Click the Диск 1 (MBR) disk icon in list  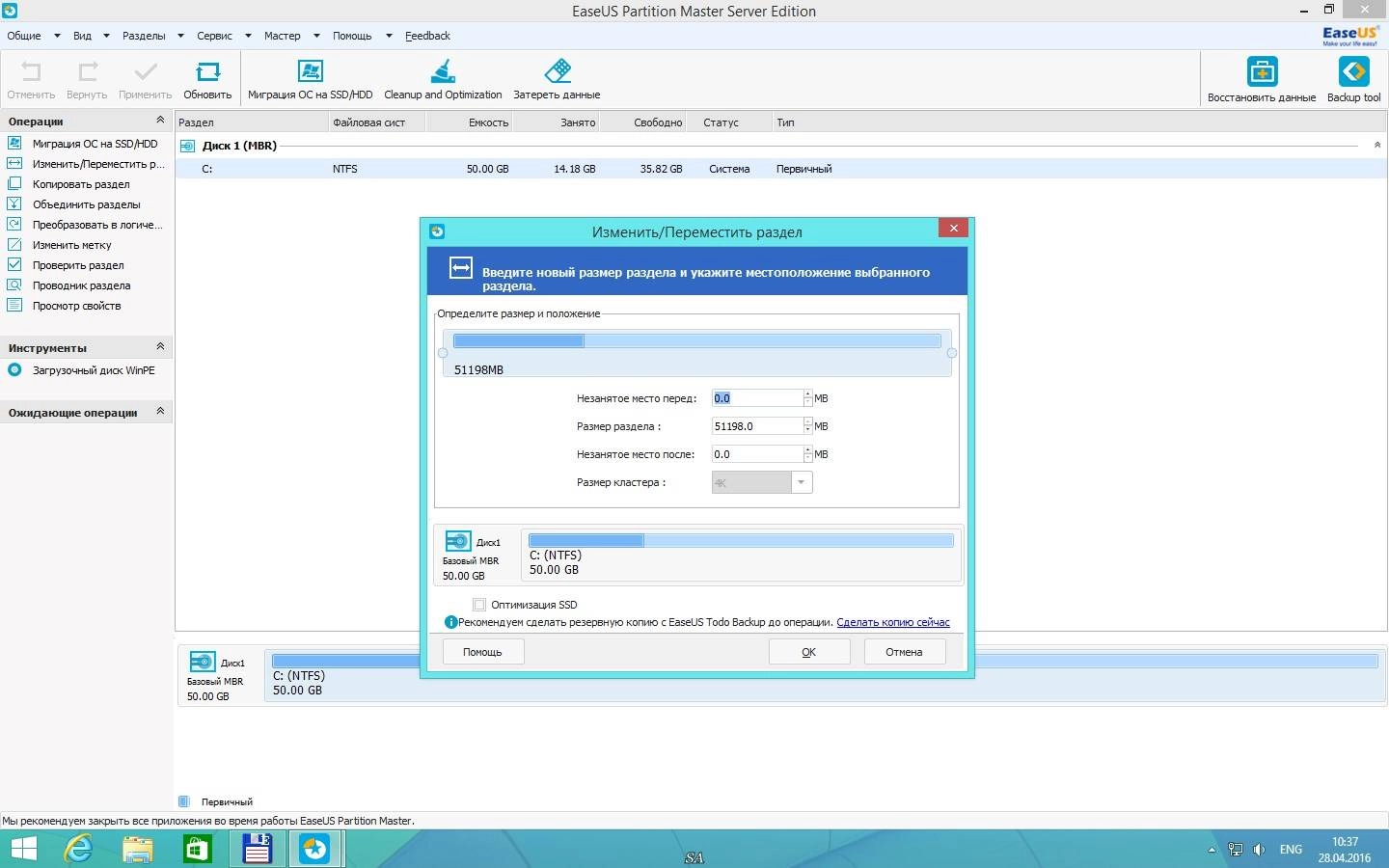pos(188,146)
